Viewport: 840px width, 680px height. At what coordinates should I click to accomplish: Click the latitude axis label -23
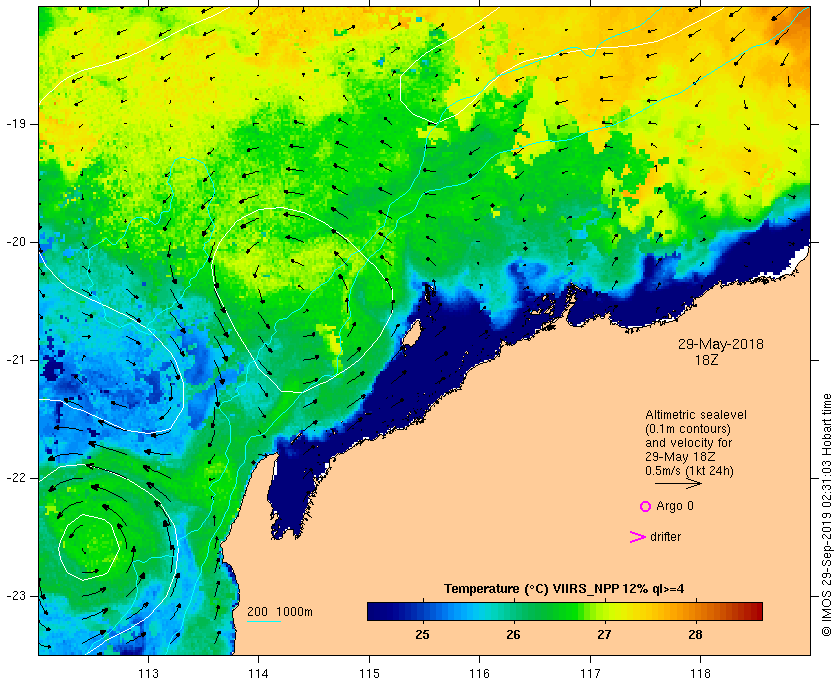15,596
